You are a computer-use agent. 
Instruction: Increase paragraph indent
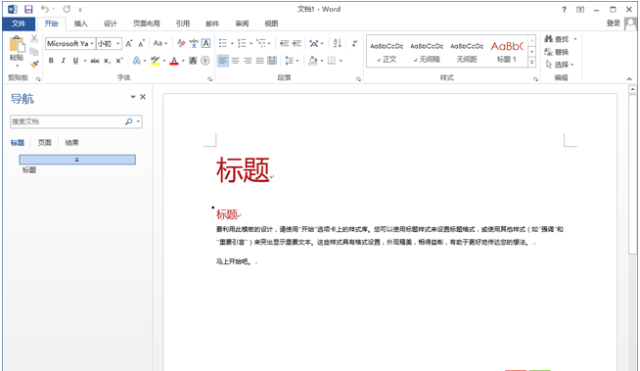[297, 43]
